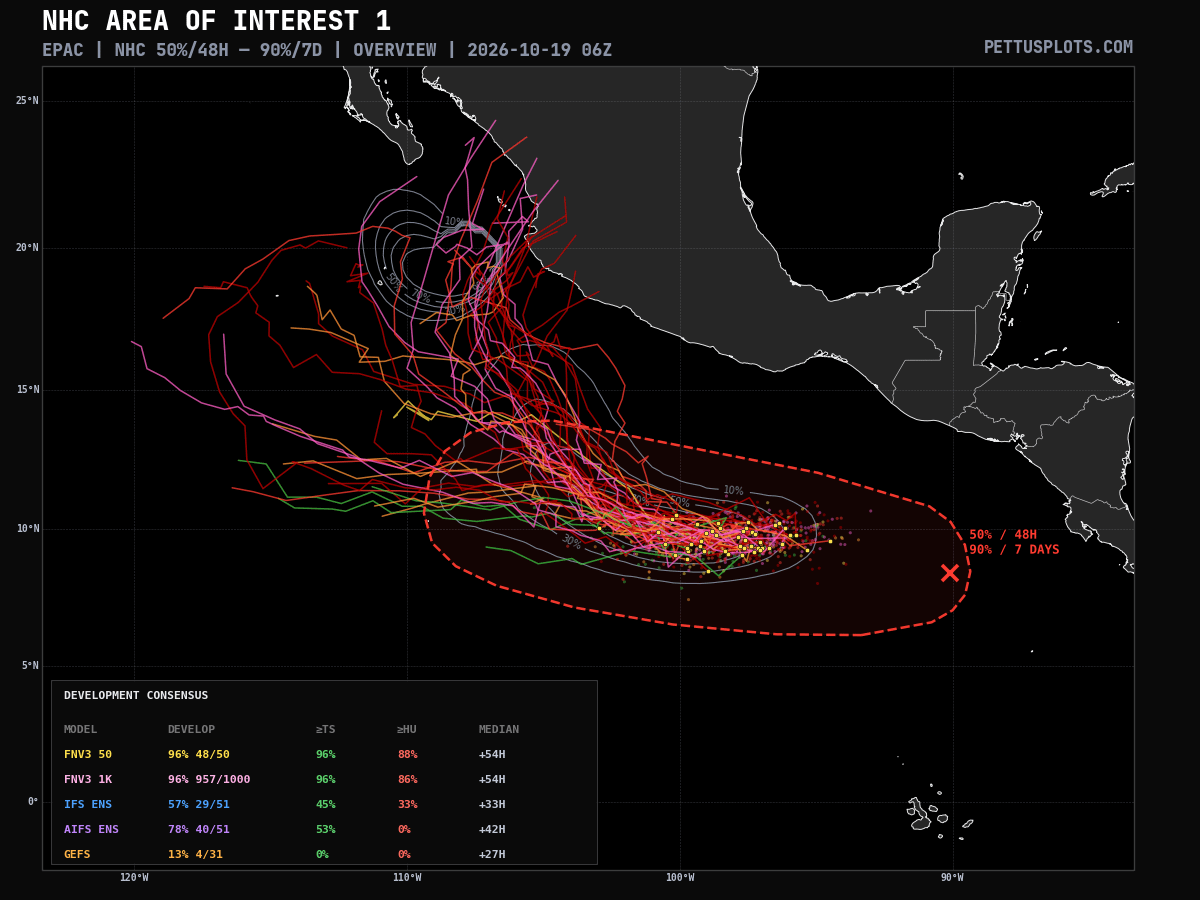Click the ≥TS column header
The image size is (1200, 900).
tap(326, 730)
